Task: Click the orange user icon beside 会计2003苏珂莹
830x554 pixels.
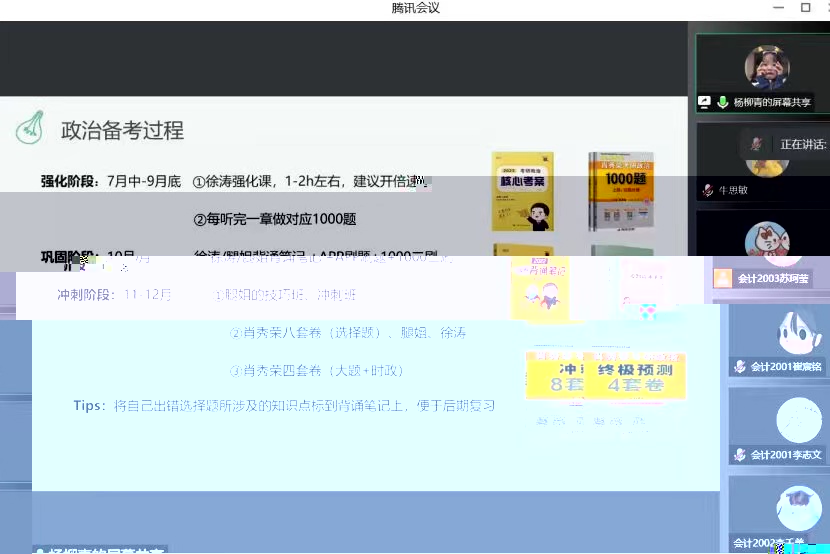Action: 723,278
